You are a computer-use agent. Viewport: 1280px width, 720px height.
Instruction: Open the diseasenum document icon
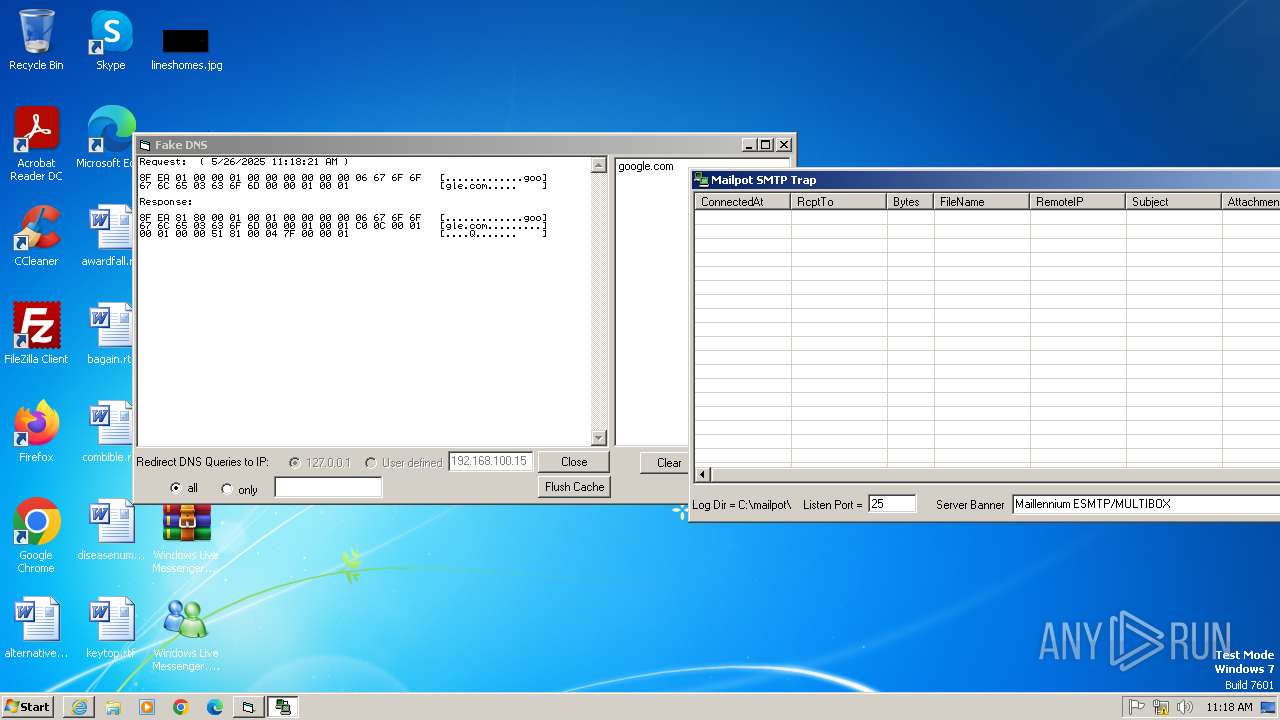click(110, 530)
